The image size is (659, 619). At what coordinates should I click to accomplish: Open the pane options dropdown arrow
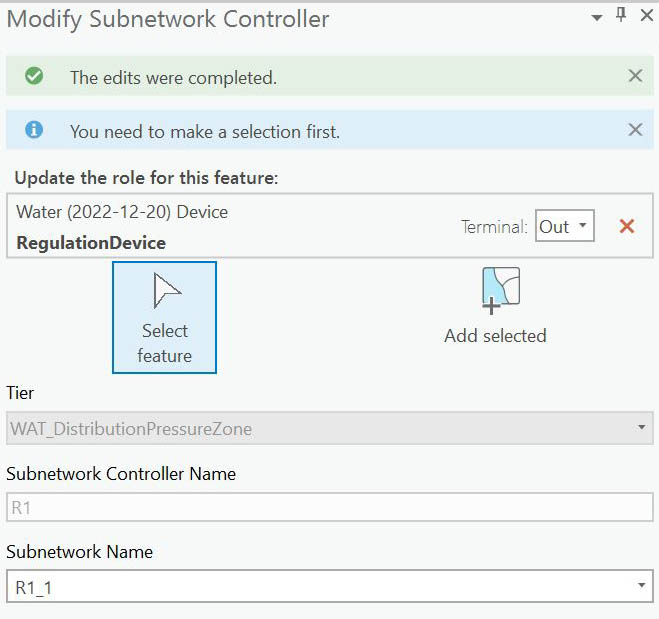(x=597, y=17)
